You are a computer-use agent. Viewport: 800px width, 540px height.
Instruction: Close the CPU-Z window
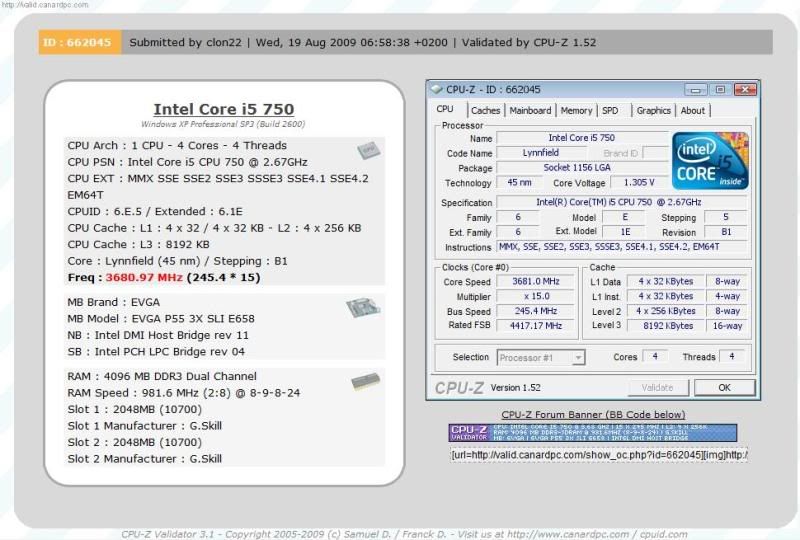(745, 90)
